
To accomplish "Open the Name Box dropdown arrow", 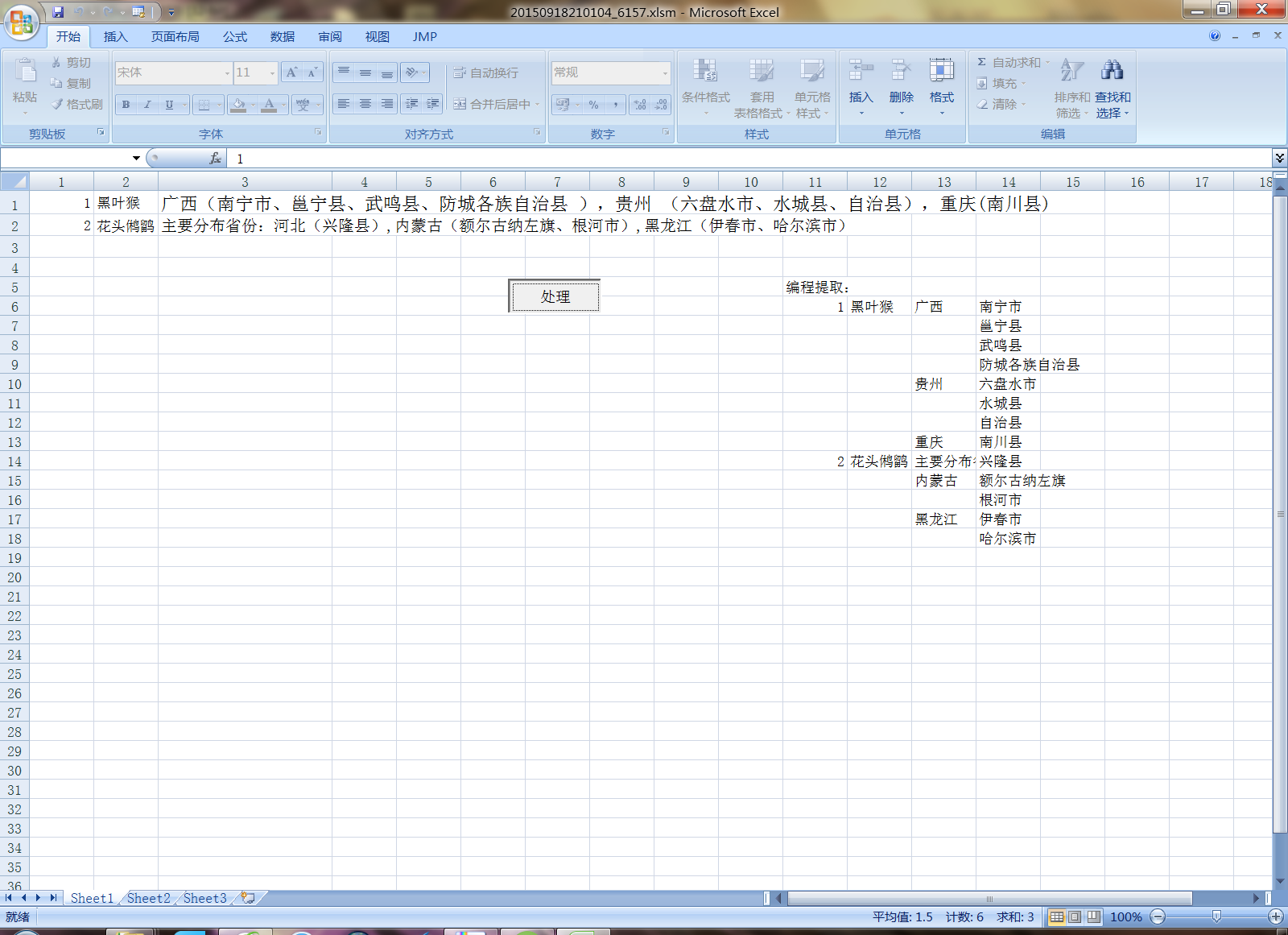I will (x=136, y=159).
